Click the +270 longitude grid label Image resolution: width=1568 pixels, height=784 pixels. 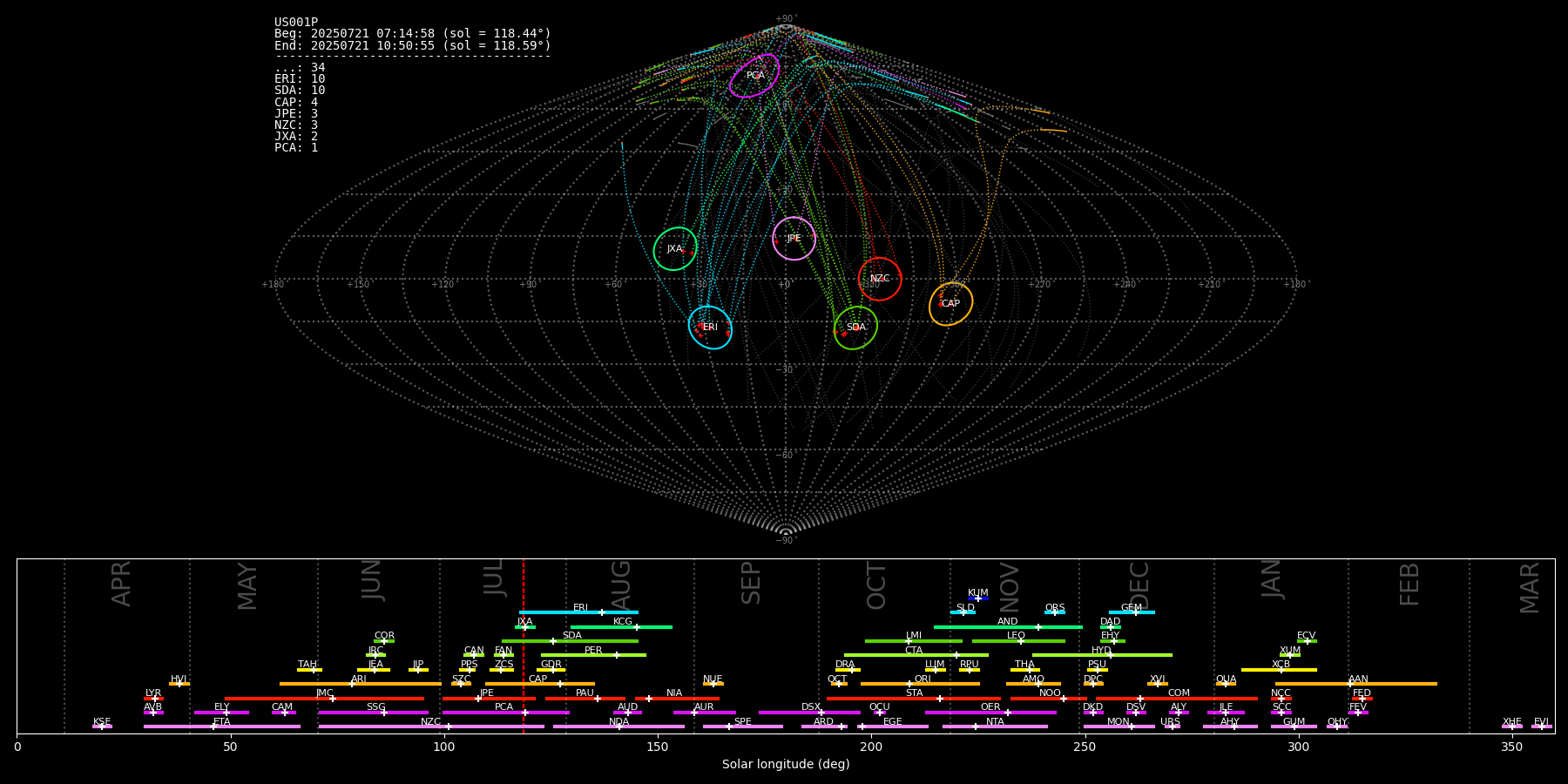coord(1039,285)
